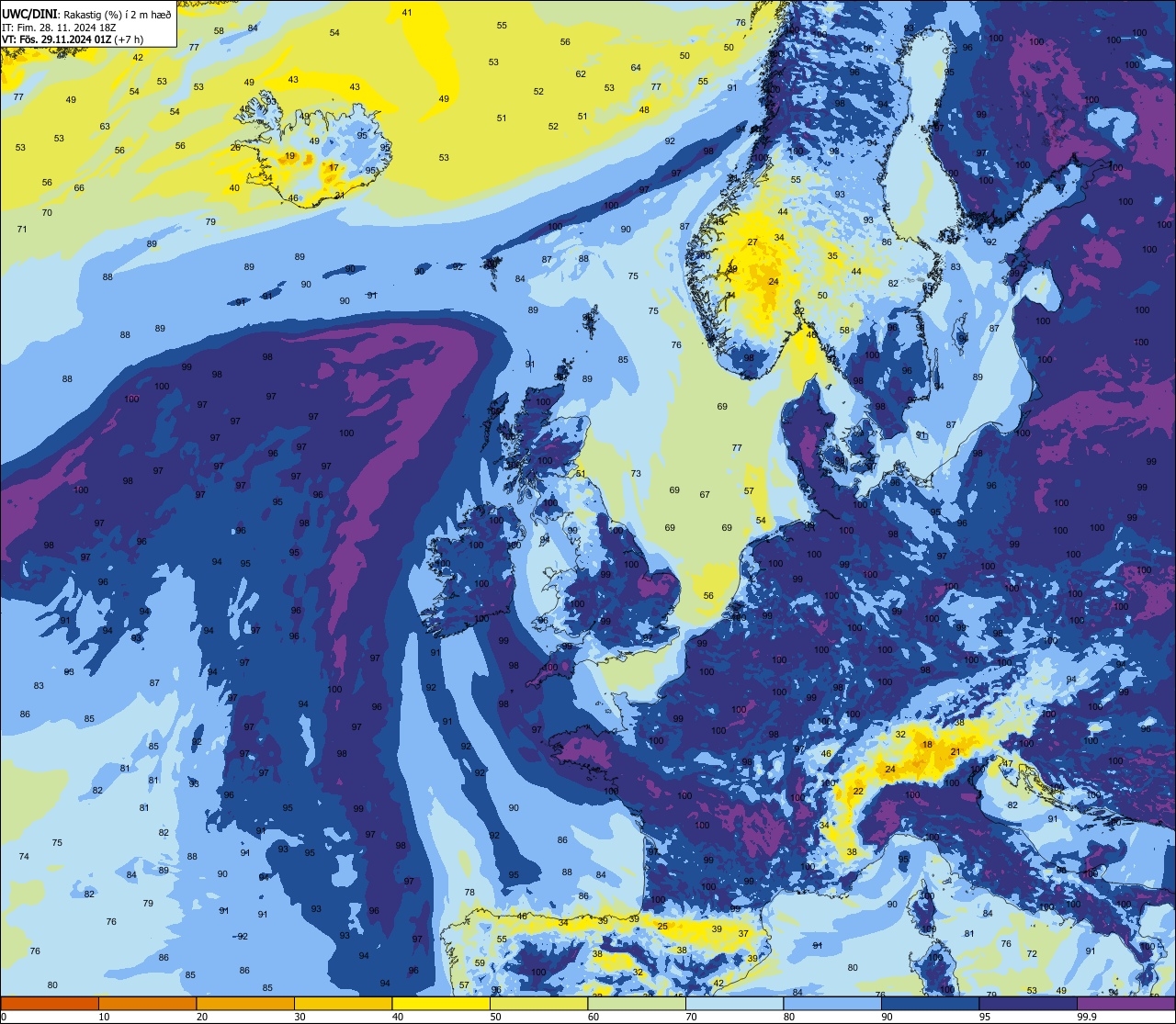Screen dimensions: 1176x1024
Task: Pick the bright yellow 40–50 legend segment
Action: coord(441,1003)
